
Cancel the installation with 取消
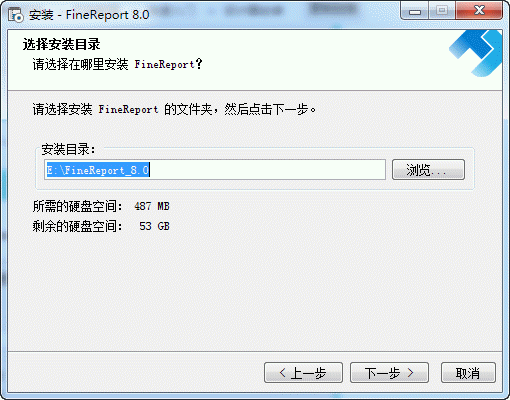coord(468,373)
